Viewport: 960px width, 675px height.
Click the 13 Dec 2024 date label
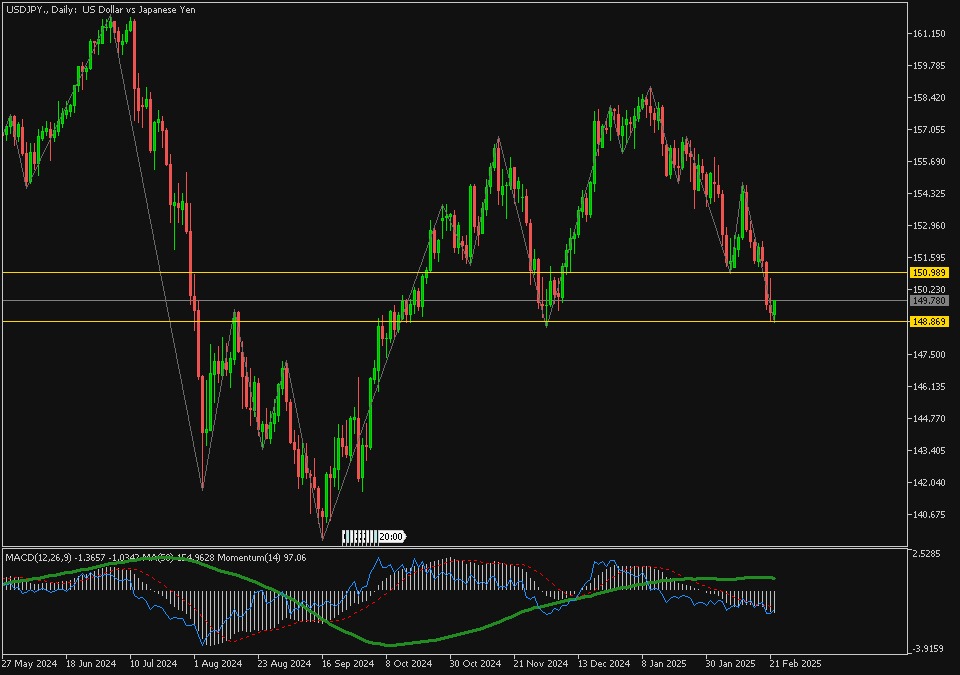(x=604, y=663)
